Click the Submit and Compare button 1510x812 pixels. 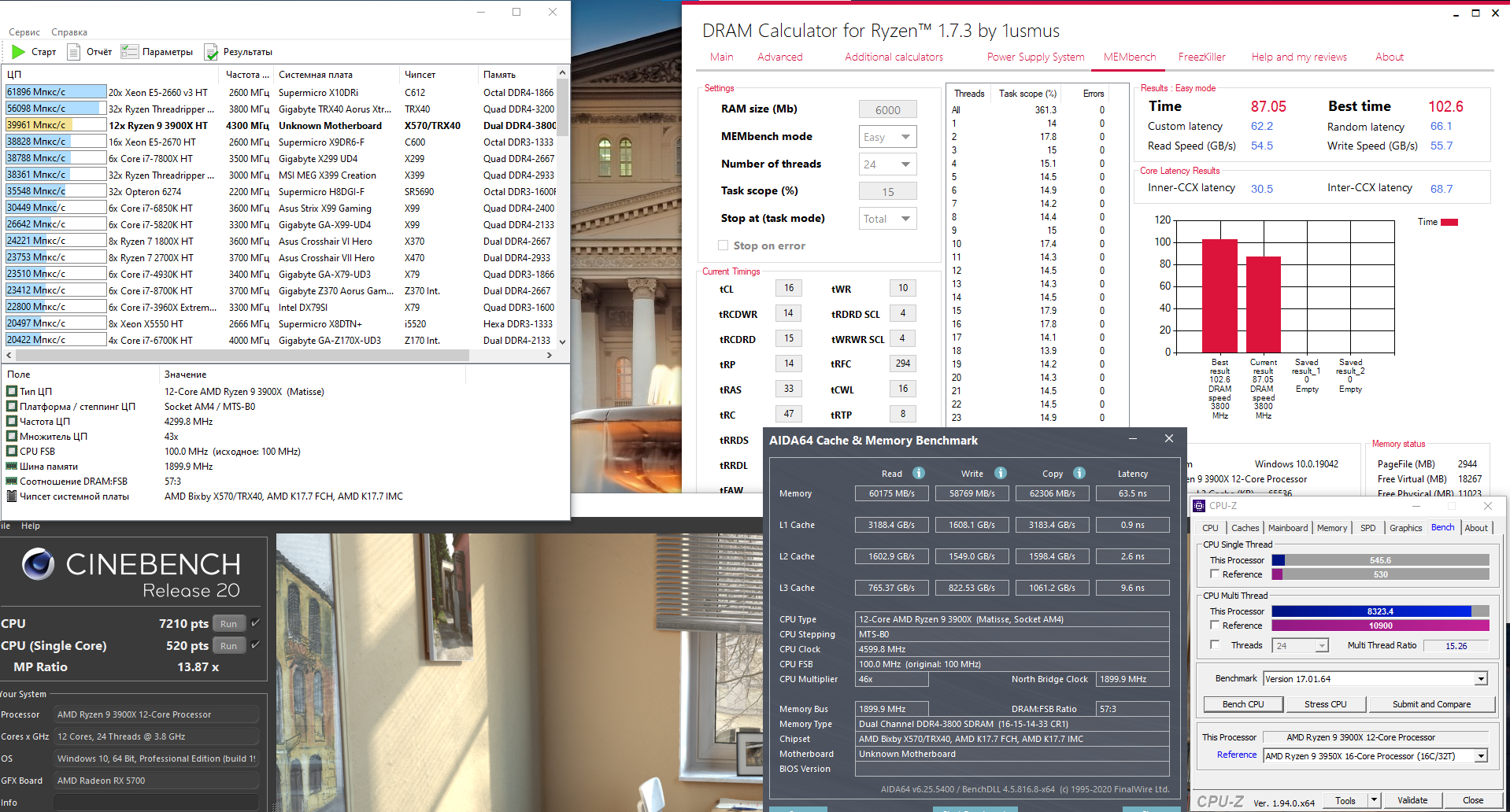coord(1431,704)
